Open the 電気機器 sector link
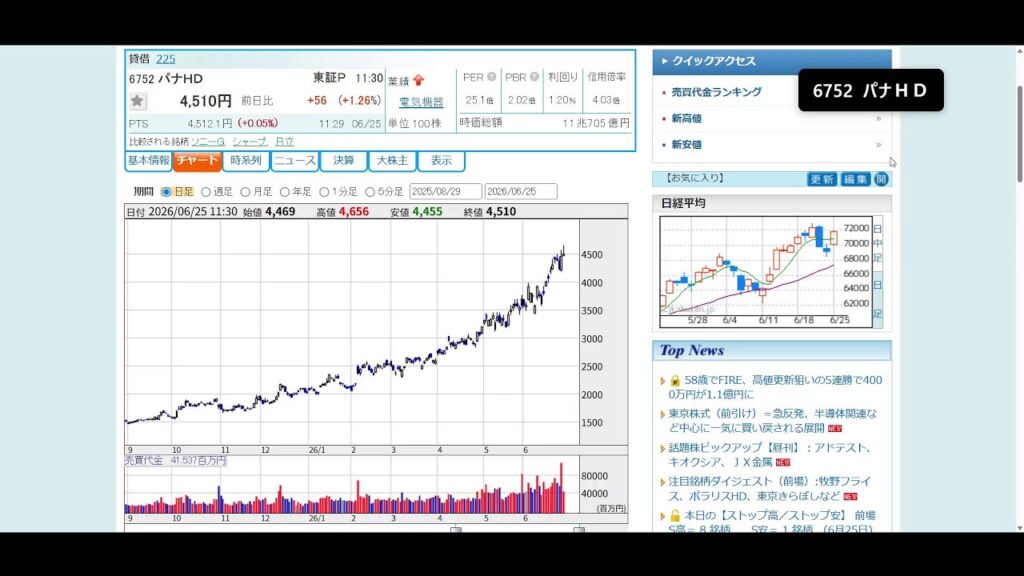 (421, 102)
